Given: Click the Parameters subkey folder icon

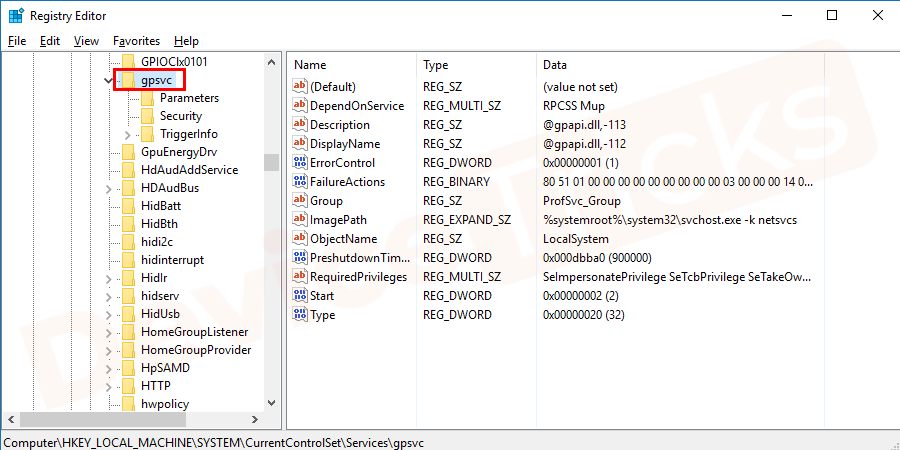Looking at the screenshot, I should [x=146, y=98].
